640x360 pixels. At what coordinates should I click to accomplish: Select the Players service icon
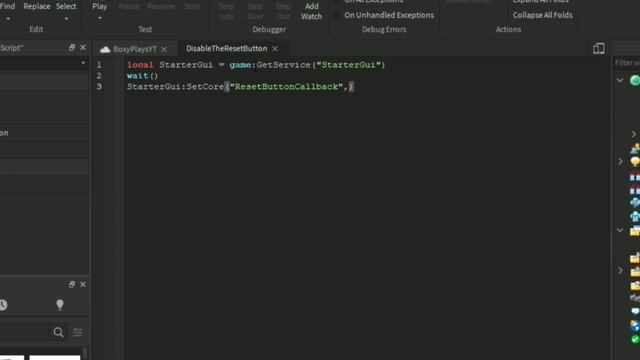635,149
